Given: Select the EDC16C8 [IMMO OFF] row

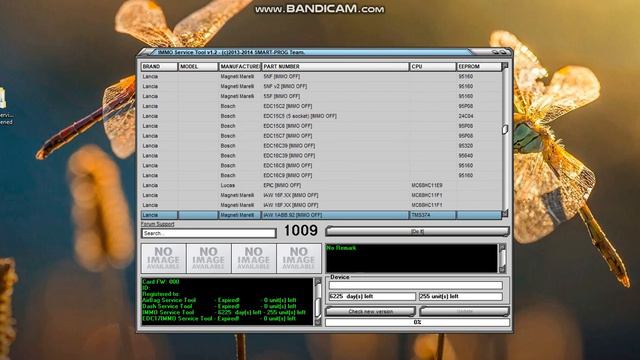Looking at the screenshot, I should 321,165.
